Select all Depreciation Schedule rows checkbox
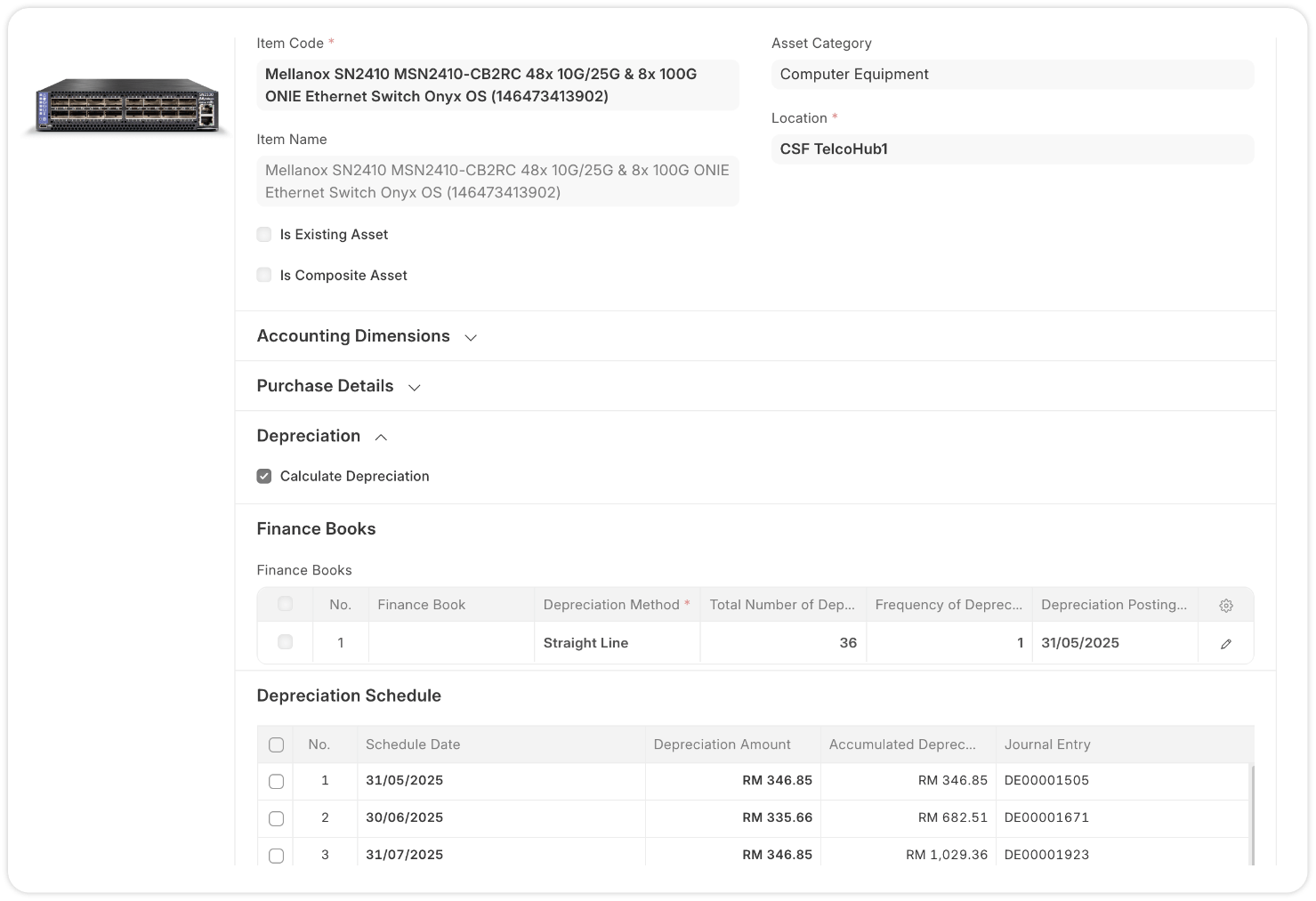 coord(276,745)
